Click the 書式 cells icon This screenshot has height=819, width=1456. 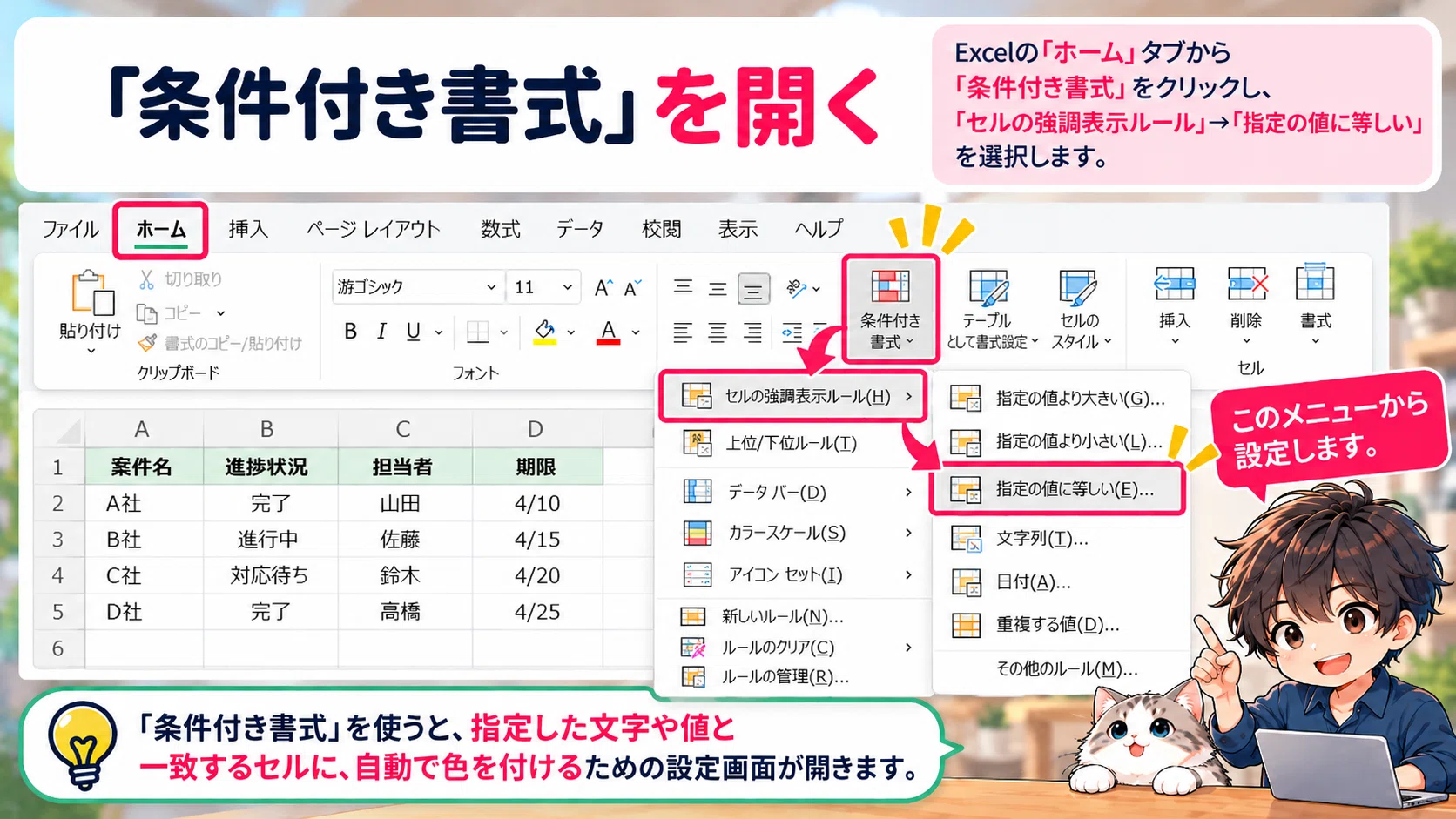[1315, 282]
